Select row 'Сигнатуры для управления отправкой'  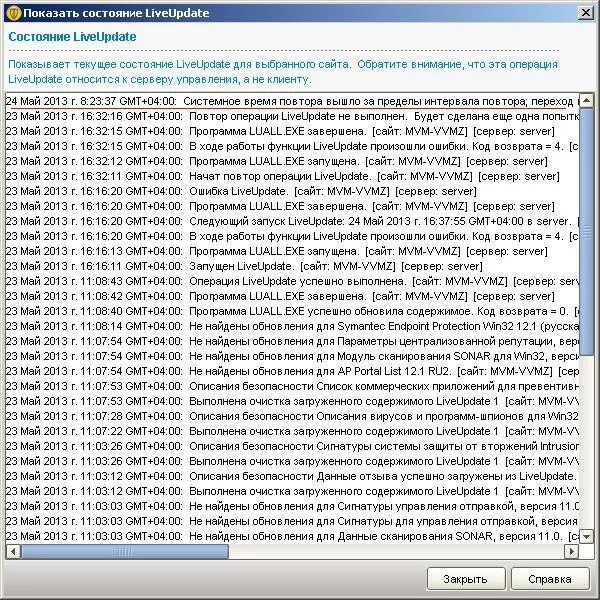292,521
